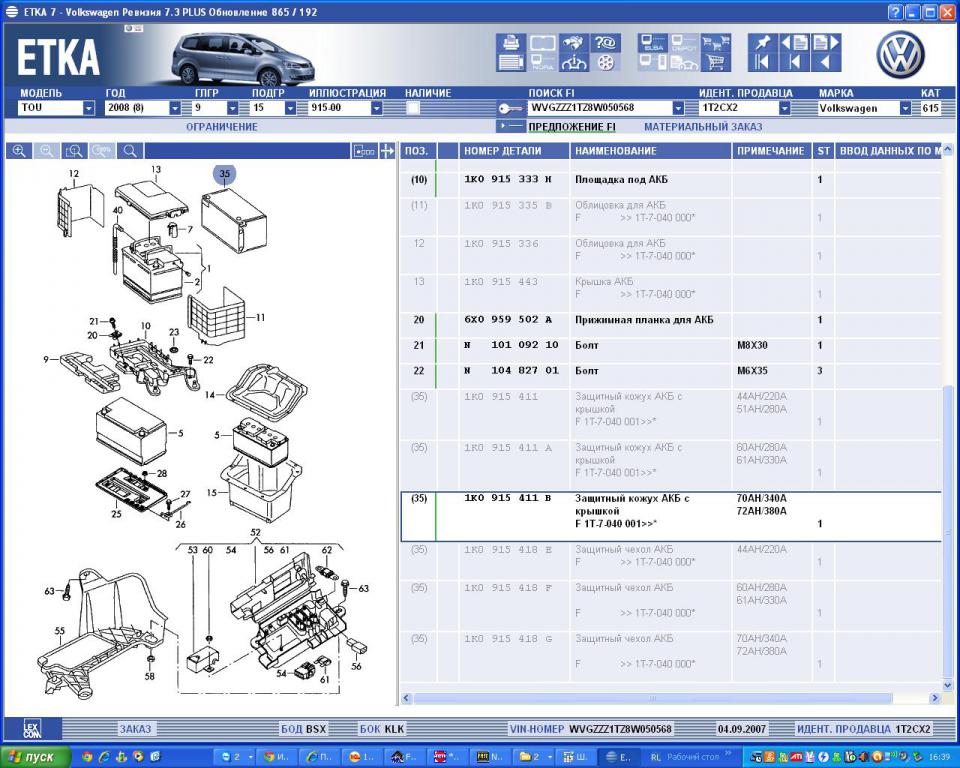Click the ПРИМЕЧАНИЕ column header
This screenshot has width=960, height=768.
[x=771, y=151]
